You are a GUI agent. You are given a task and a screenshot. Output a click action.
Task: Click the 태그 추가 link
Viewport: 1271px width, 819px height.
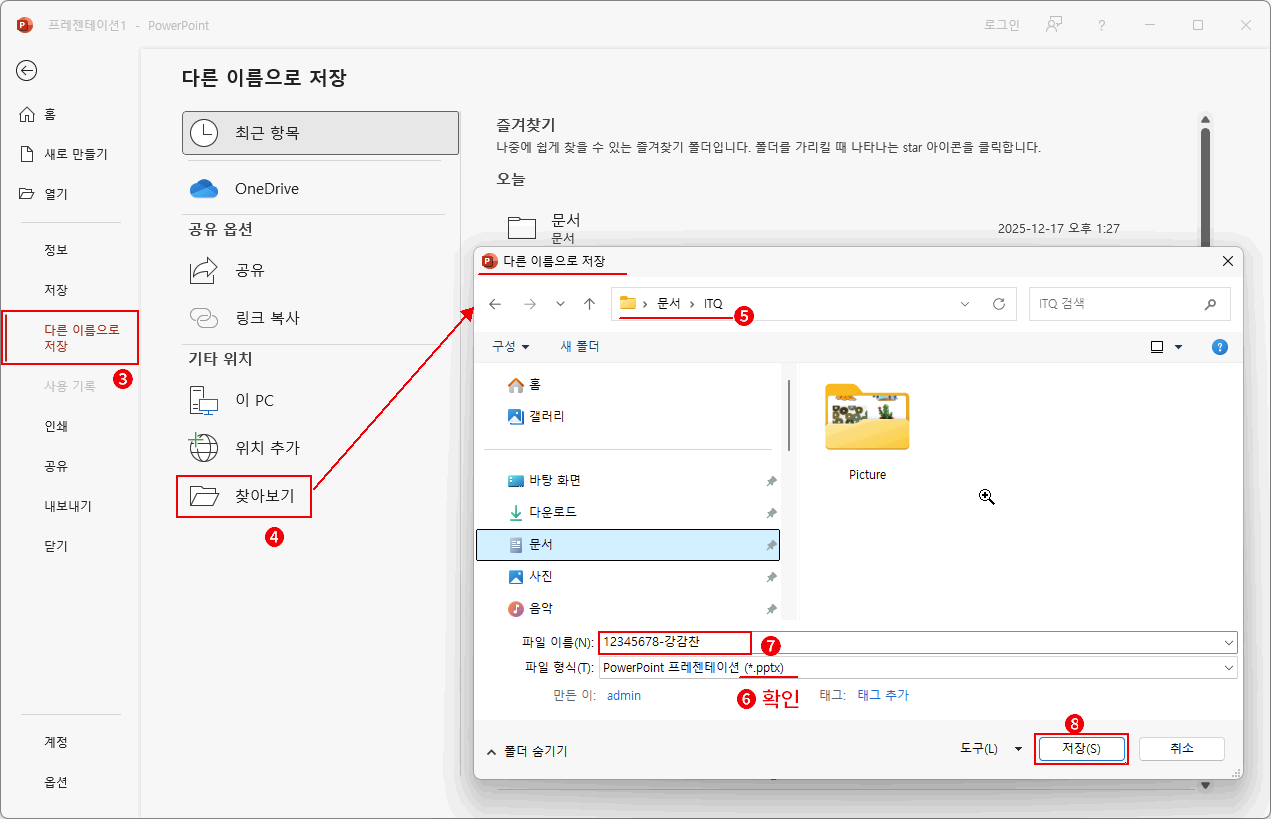click(884, 694)
